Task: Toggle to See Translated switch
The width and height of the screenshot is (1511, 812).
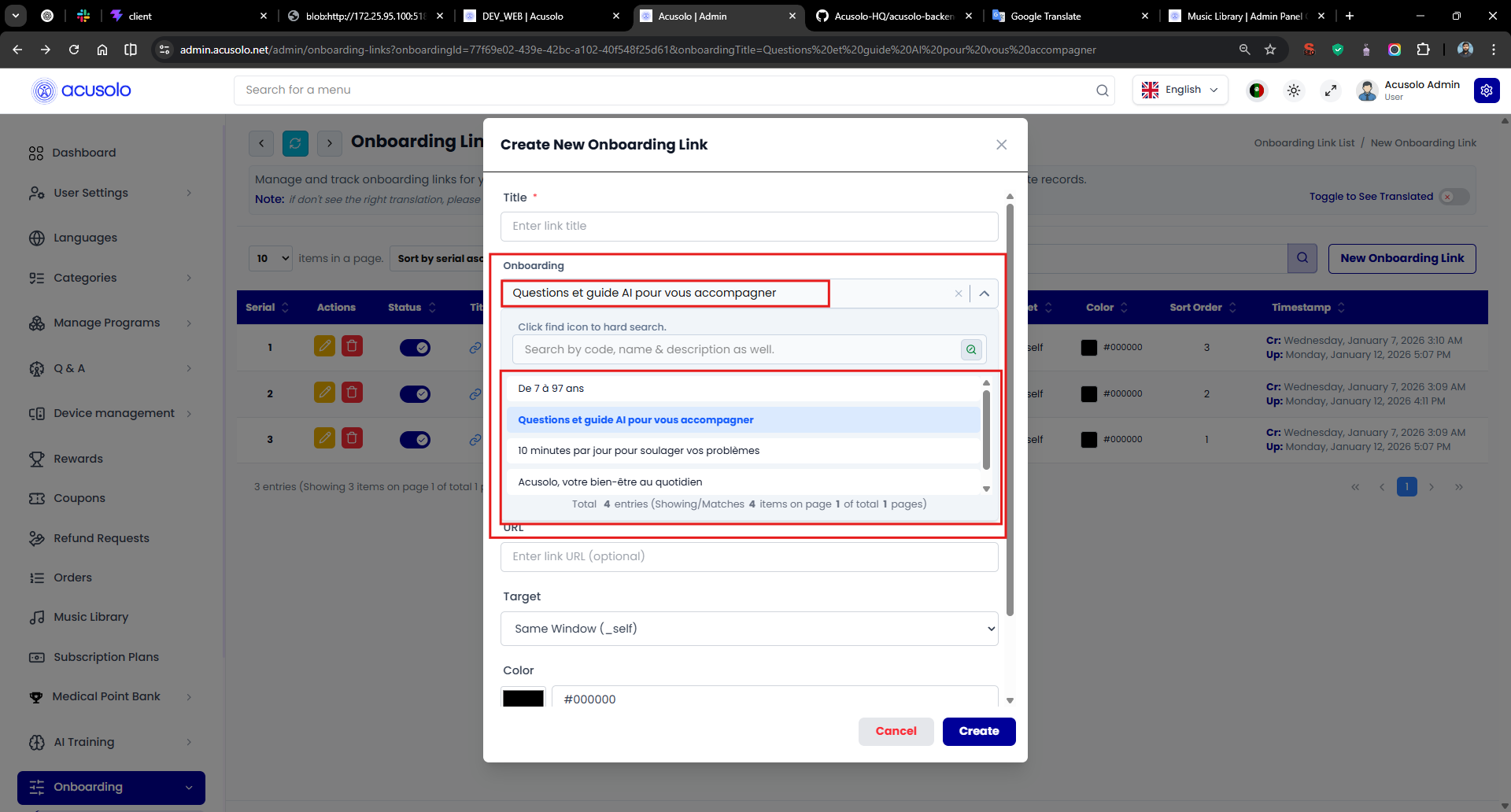Action: [x=1454, y=197]
